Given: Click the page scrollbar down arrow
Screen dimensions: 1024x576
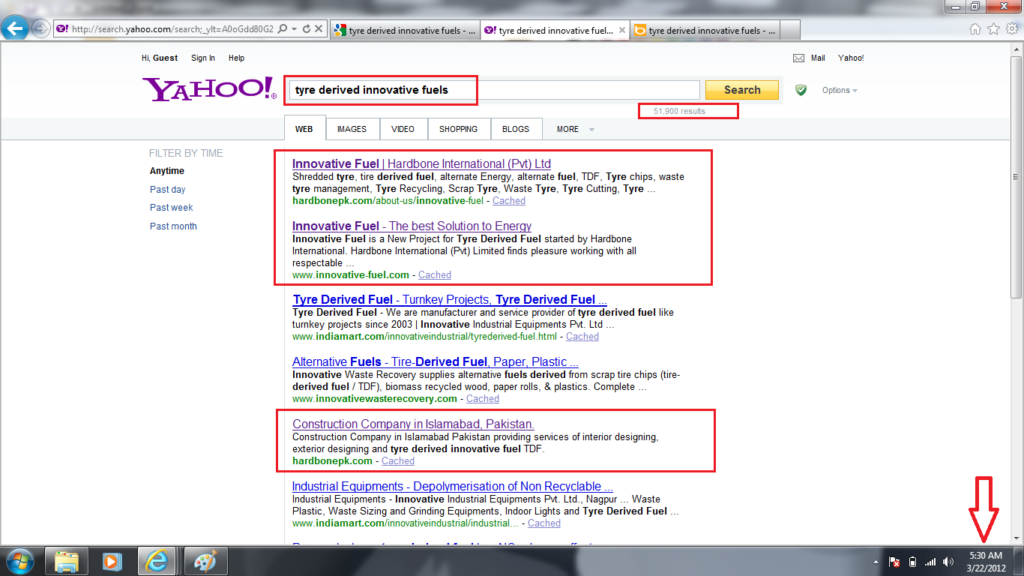Looking at the screenshot, I should pyautogui.click(x=1016, y=539).
